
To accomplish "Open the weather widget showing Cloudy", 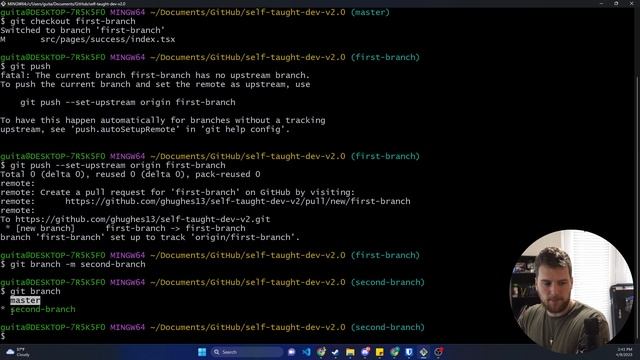I will pyautogui.click(x=18, y=352).
